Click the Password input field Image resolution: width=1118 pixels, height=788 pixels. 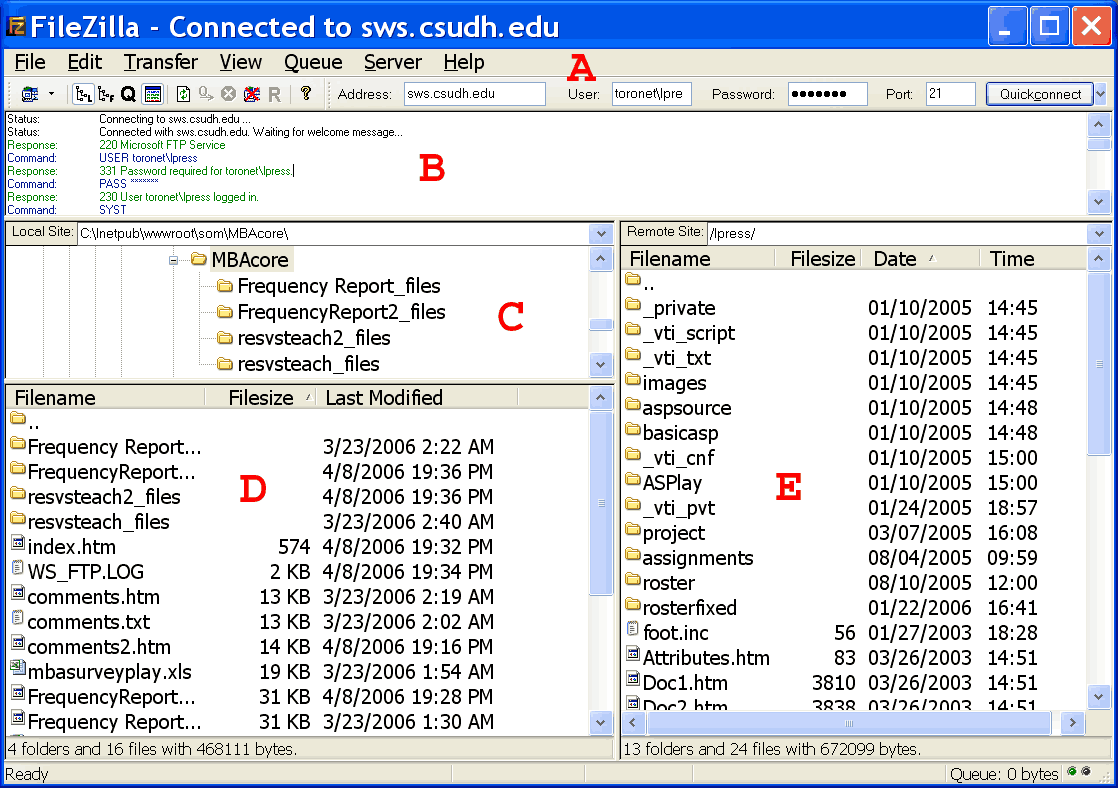pos(828,93)
